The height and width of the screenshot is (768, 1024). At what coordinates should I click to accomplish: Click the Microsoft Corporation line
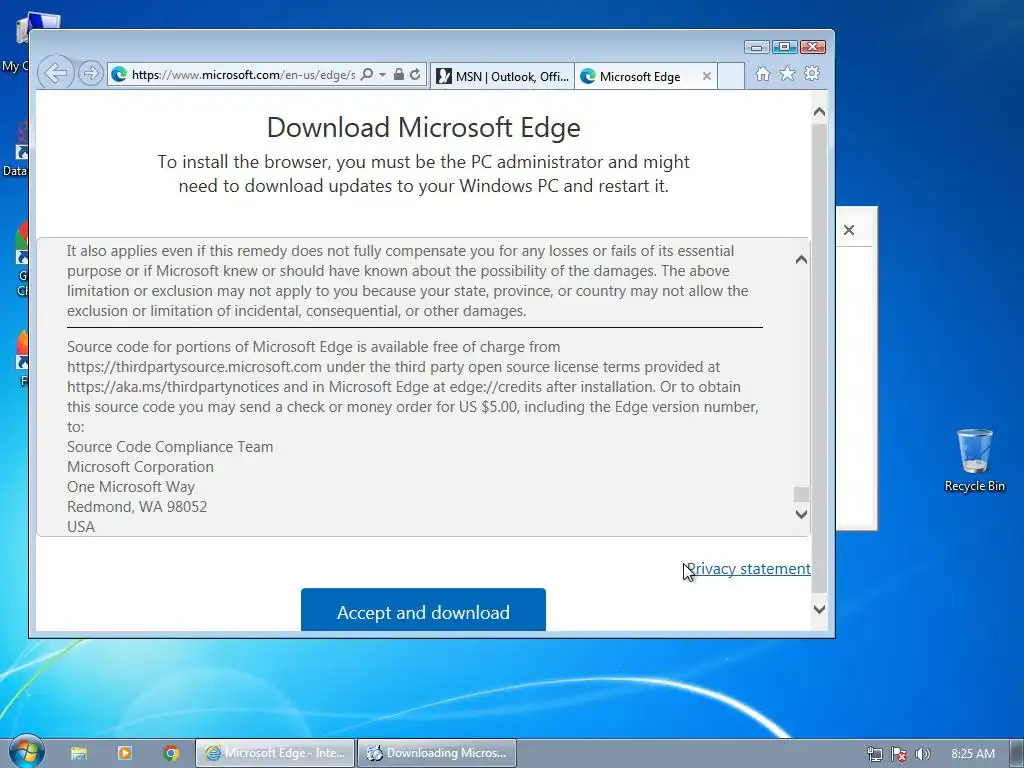(140, 467)
